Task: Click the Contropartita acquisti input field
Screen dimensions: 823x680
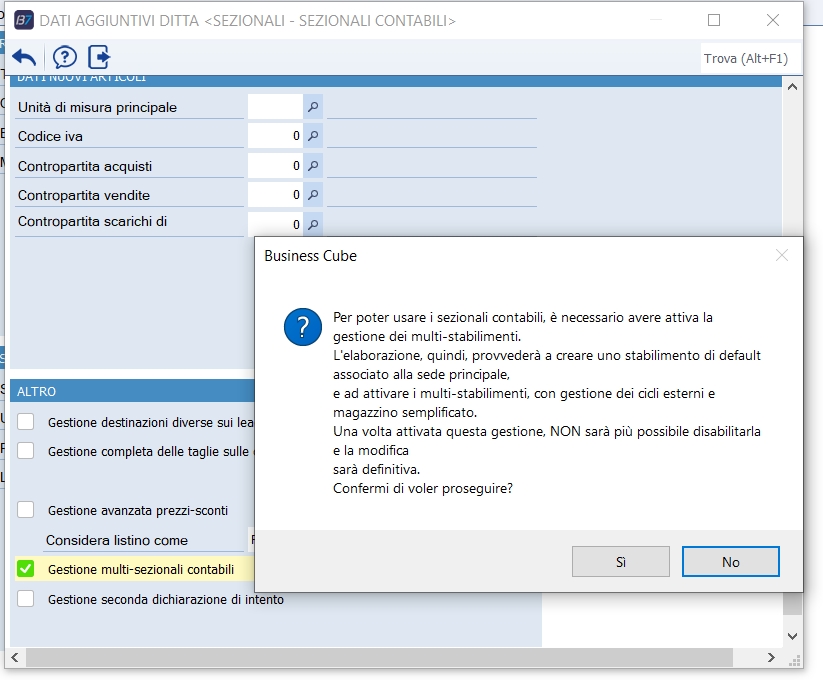Action: (275, 166)
